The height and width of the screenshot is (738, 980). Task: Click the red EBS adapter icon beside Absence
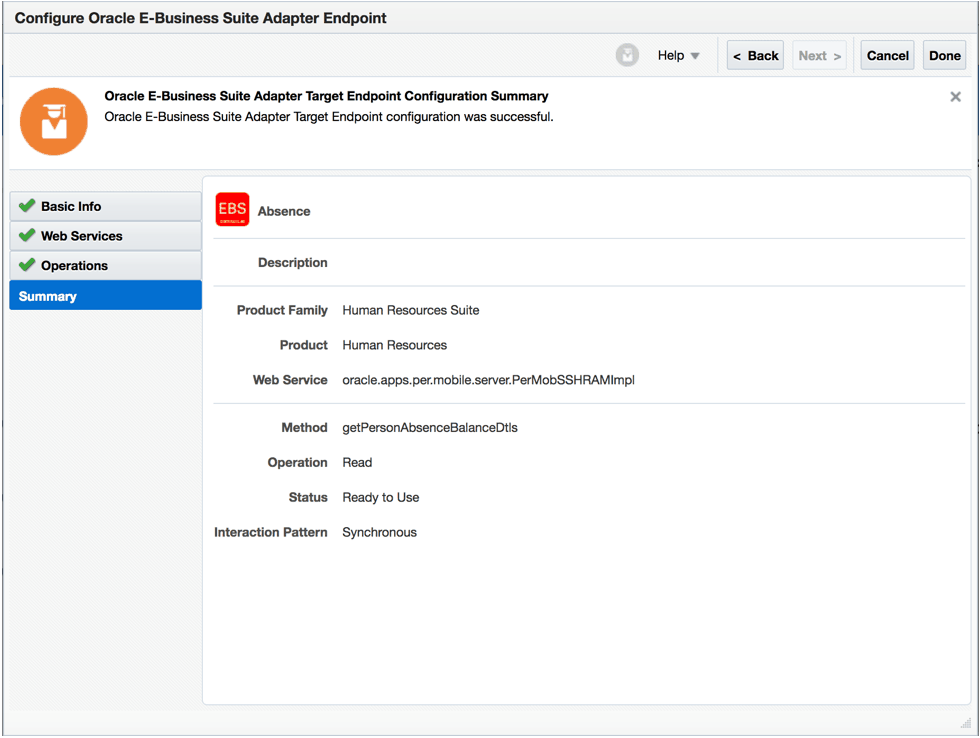(231, 209)
